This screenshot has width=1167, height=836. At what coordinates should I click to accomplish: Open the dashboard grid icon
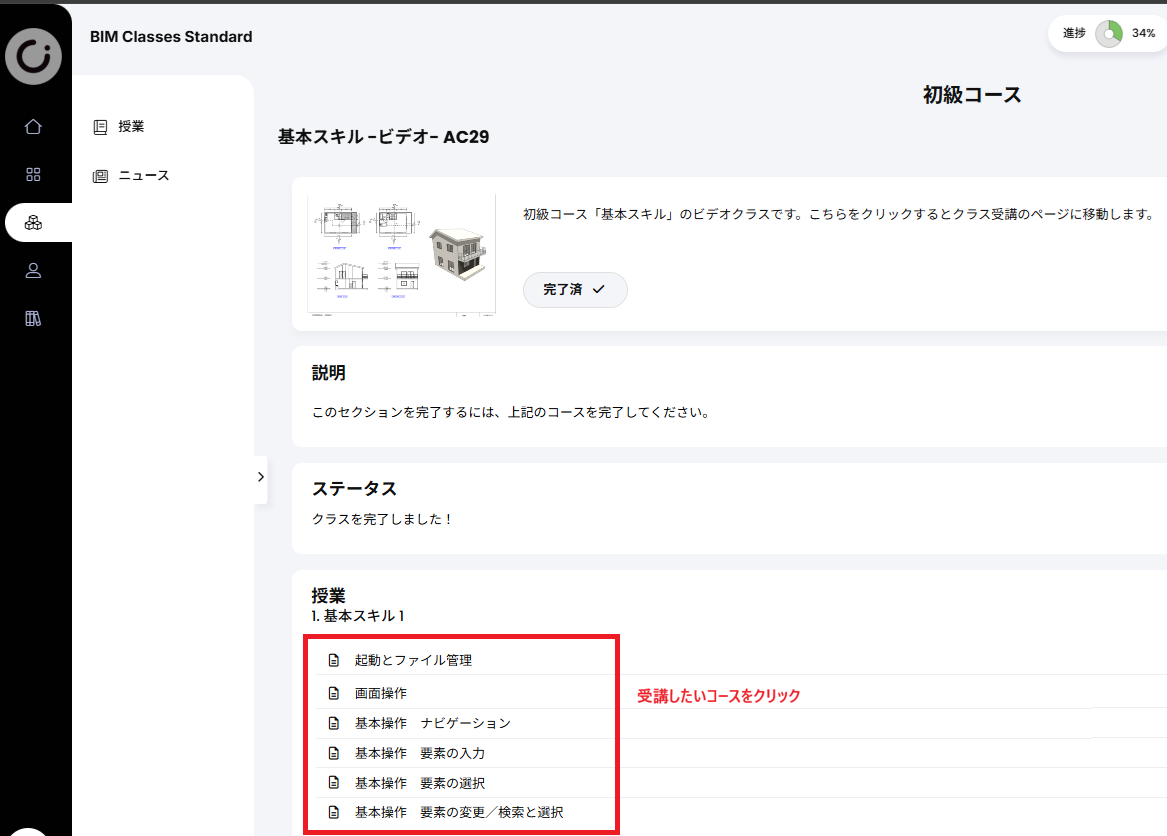(33, 174)
